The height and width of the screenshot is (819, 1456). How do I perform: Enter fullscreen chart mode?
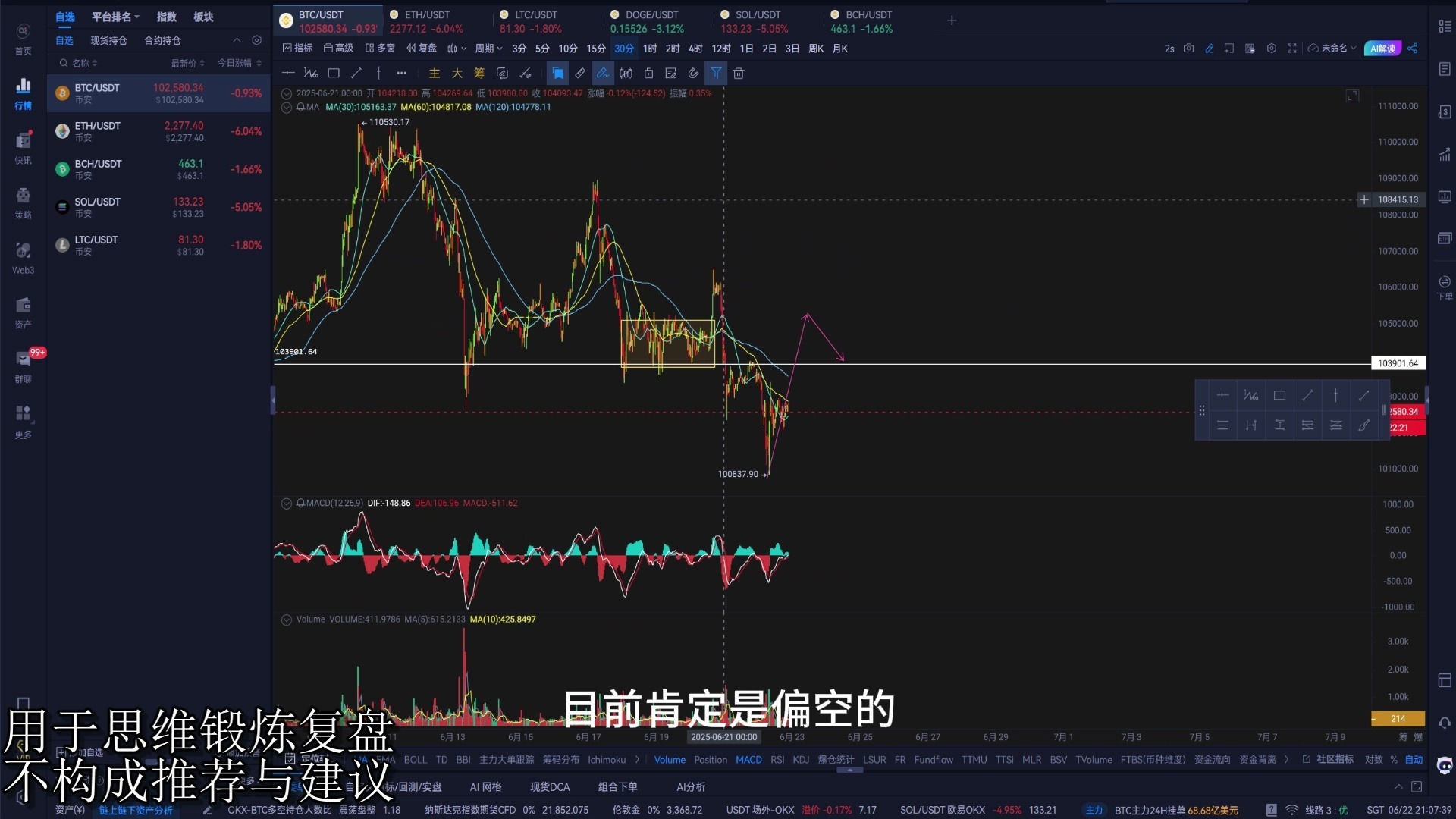coord(1292,49)
